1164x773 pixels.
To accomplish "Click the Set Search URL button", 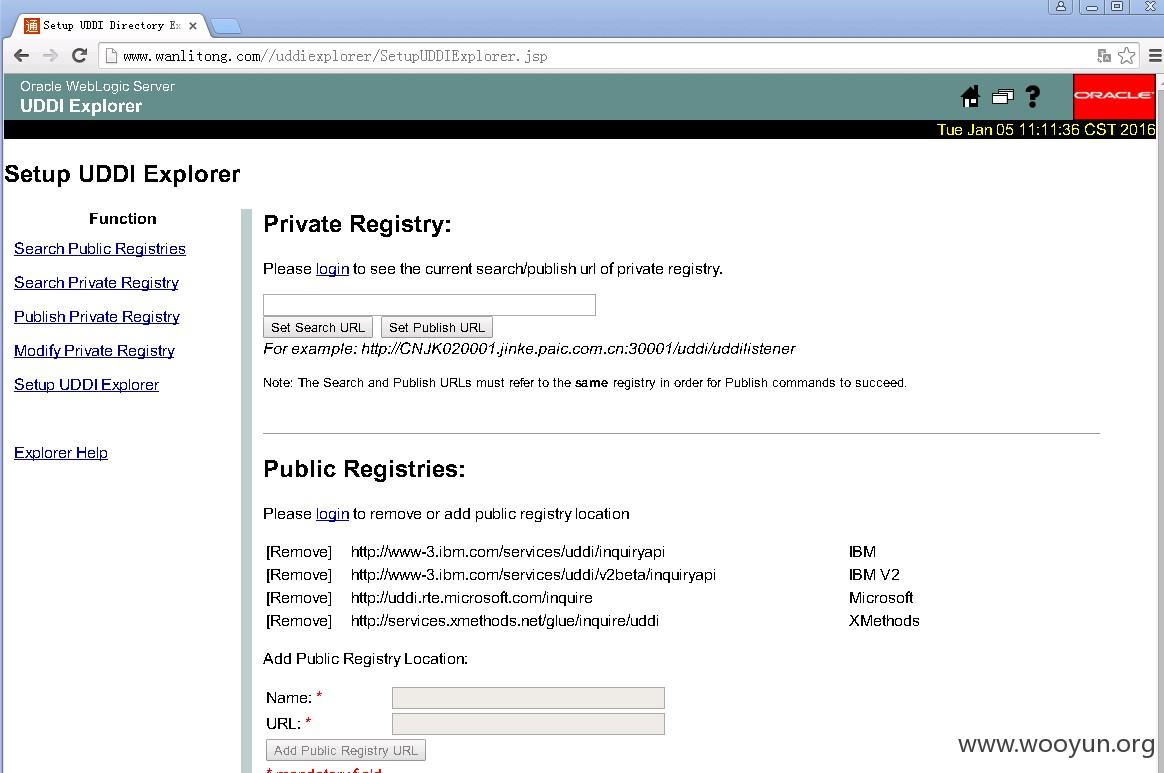I will click(x=318, y=327).
